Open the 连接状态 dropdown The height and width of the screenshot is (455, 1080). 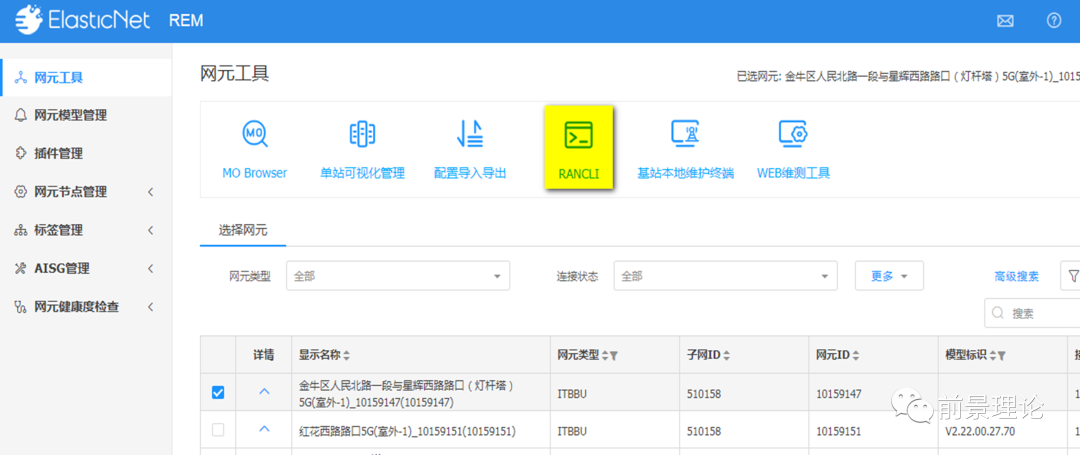coord(725,276)
